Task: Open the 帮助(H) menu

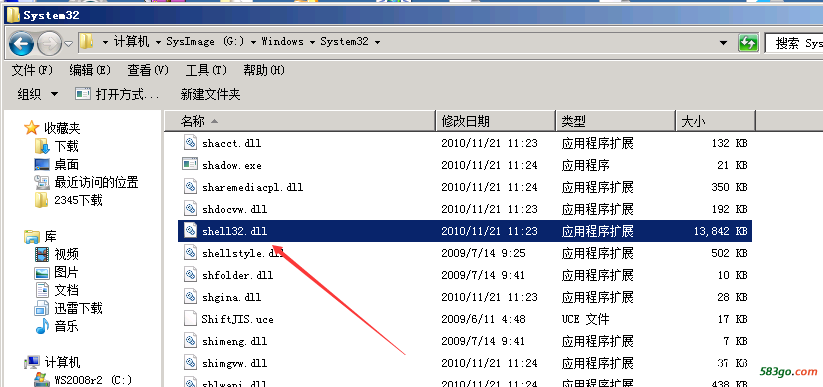Action: point(264,70)
